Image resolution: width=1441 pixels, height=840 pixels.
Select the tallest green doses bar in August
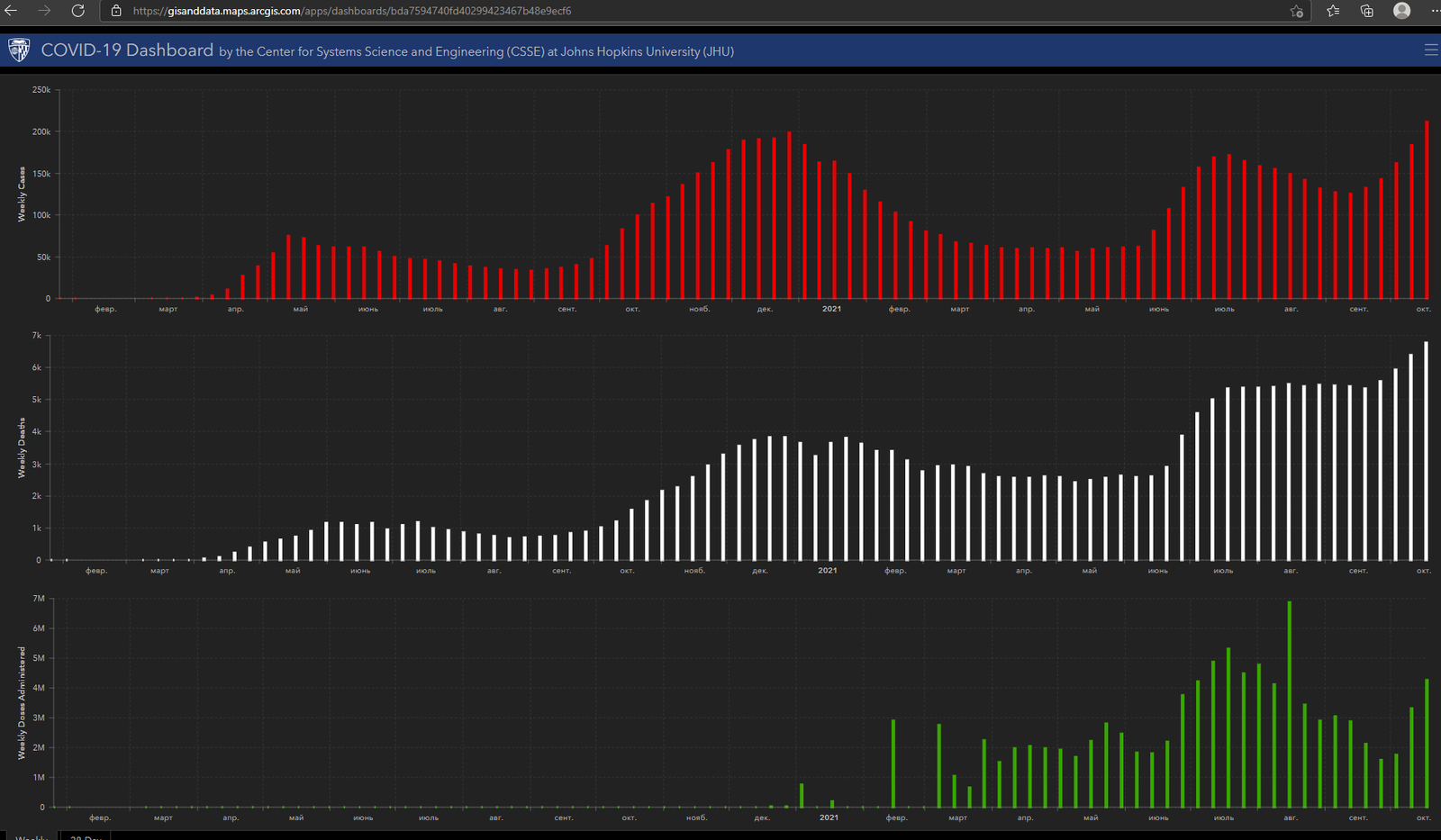pyautogui.click(x=1290, y=704)
